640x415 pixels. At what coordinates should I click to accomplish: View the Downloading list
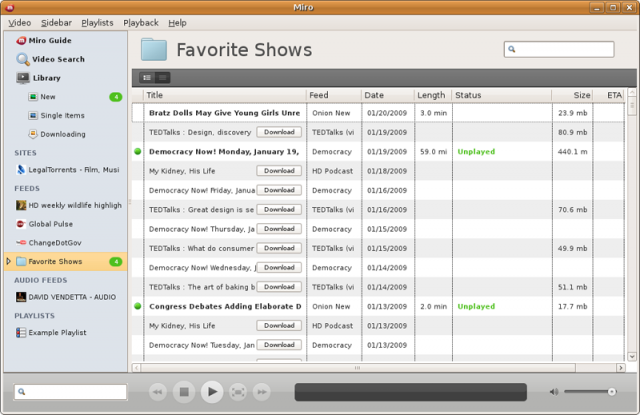[57, 134]
